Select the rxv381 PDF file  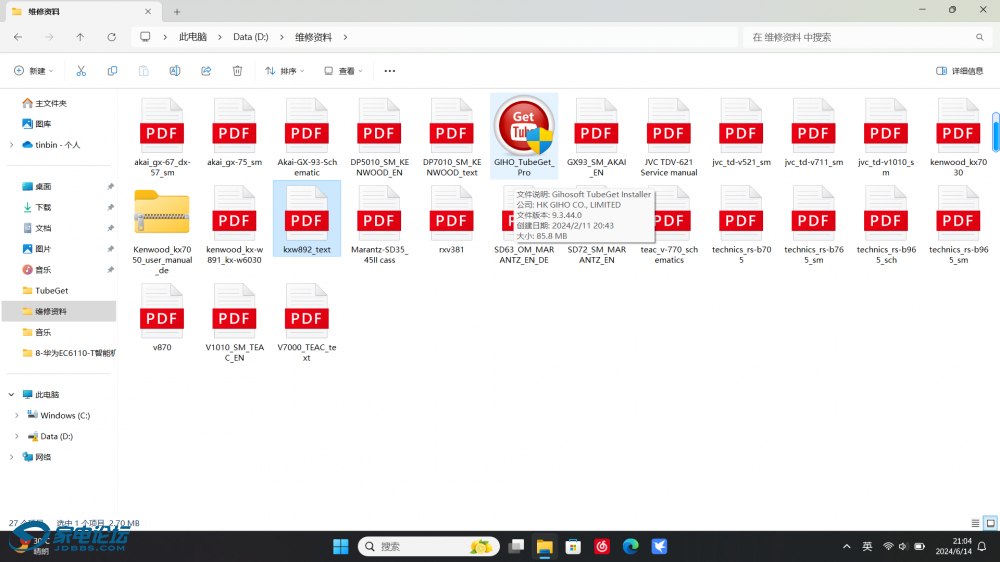pyautogui.click(x=452, y=219)
